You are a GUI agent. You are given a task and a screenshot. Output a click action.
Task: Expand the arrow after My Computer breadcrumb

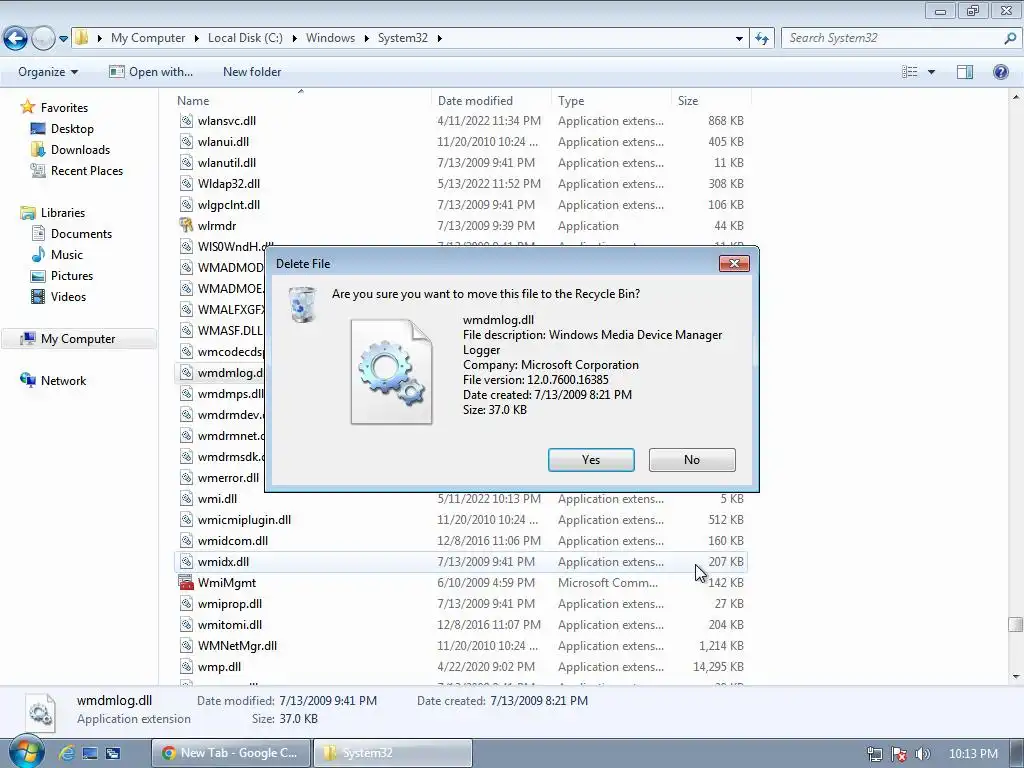click(x=196, y=39)
